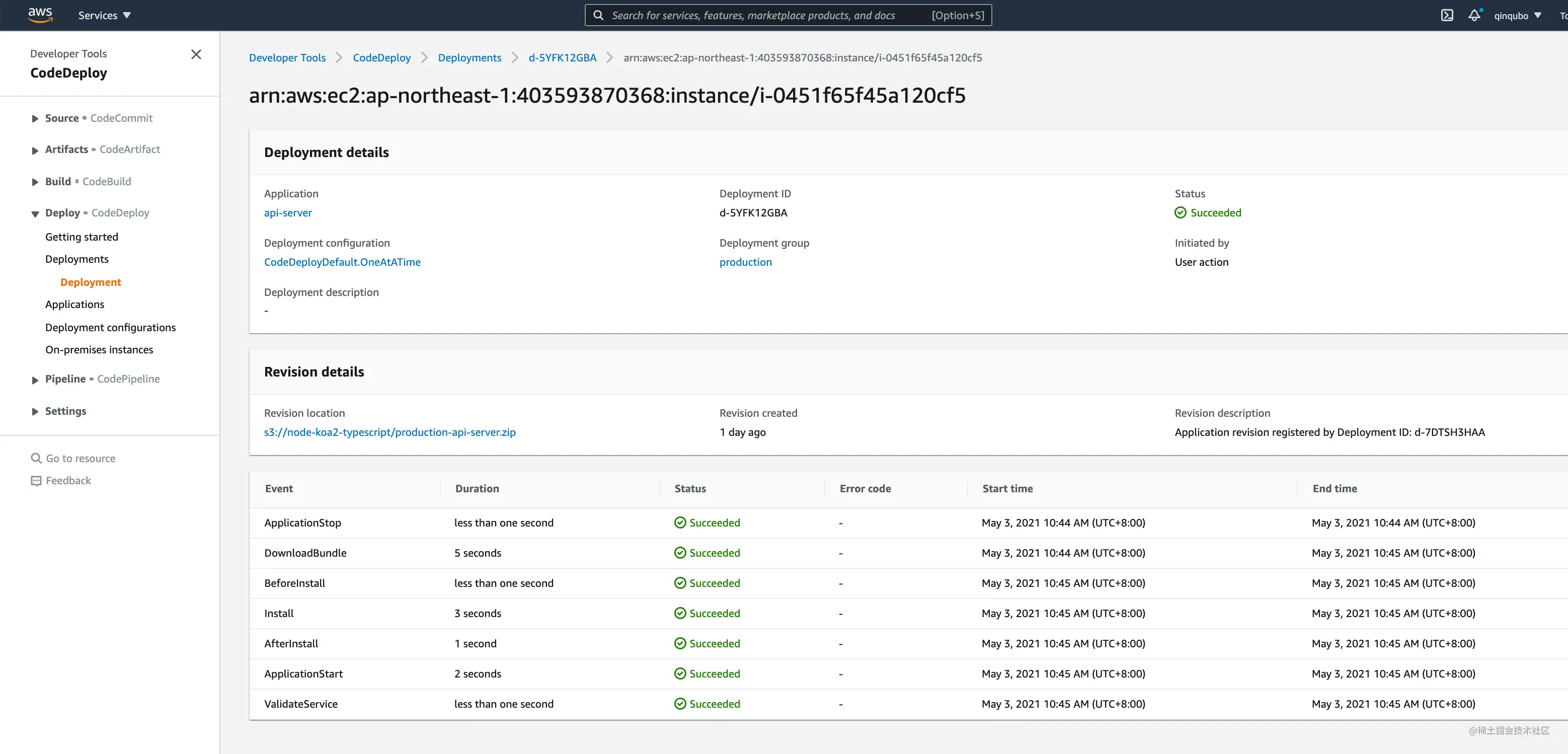The width and height of the screenshot is (1568, 754).
Task: Click the AWS logo home icon
Action: [x=40, y=15]
